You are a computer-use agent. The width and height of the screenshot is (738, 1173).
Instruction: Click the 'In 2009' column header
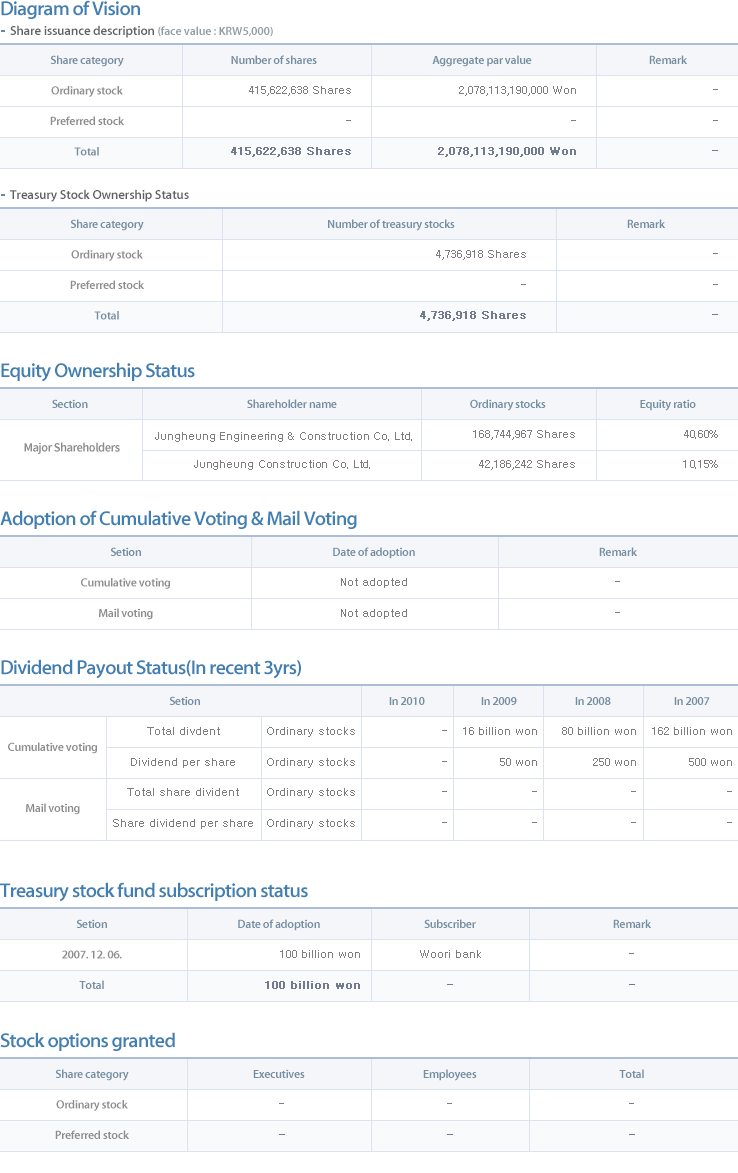click(499, 701)
